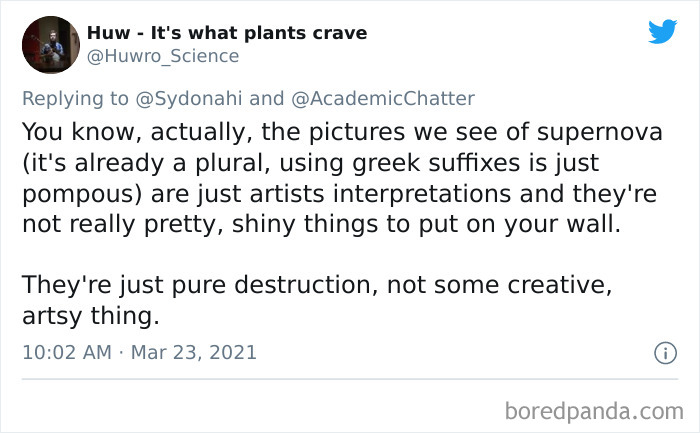Click the word "pompous)" in the tweet
The image size is (700, 433).
pos(82,194)
